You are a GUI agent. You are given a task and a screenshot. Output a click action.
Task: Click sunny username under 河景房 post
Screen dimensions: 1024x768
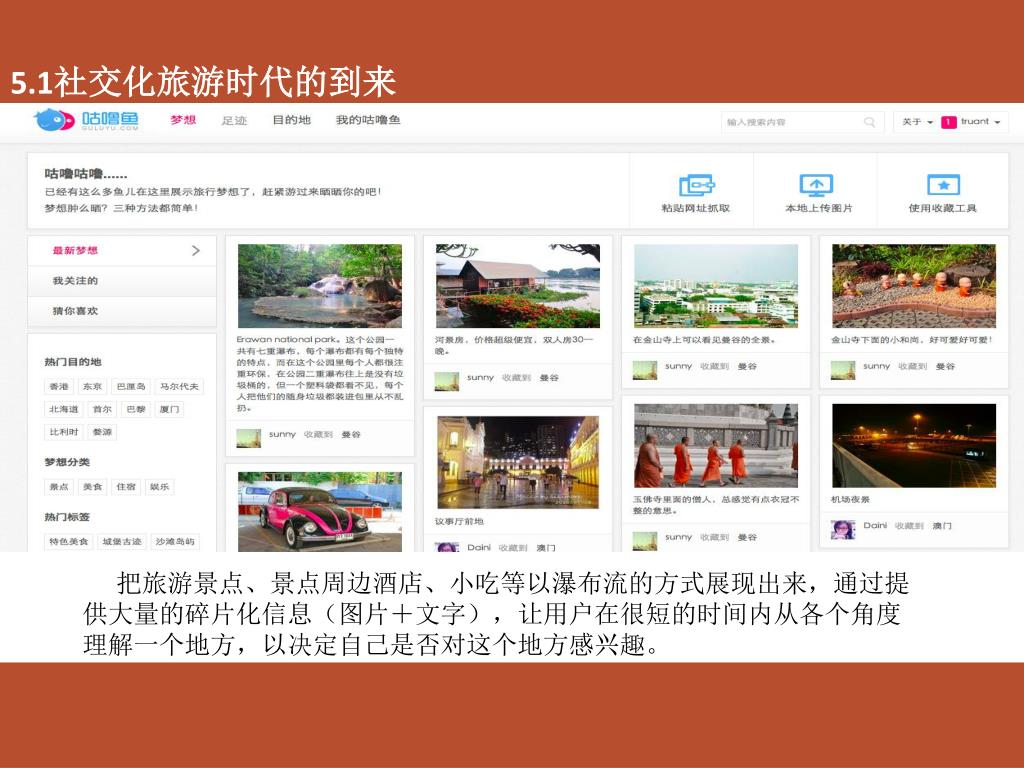(x=480, y=377)
